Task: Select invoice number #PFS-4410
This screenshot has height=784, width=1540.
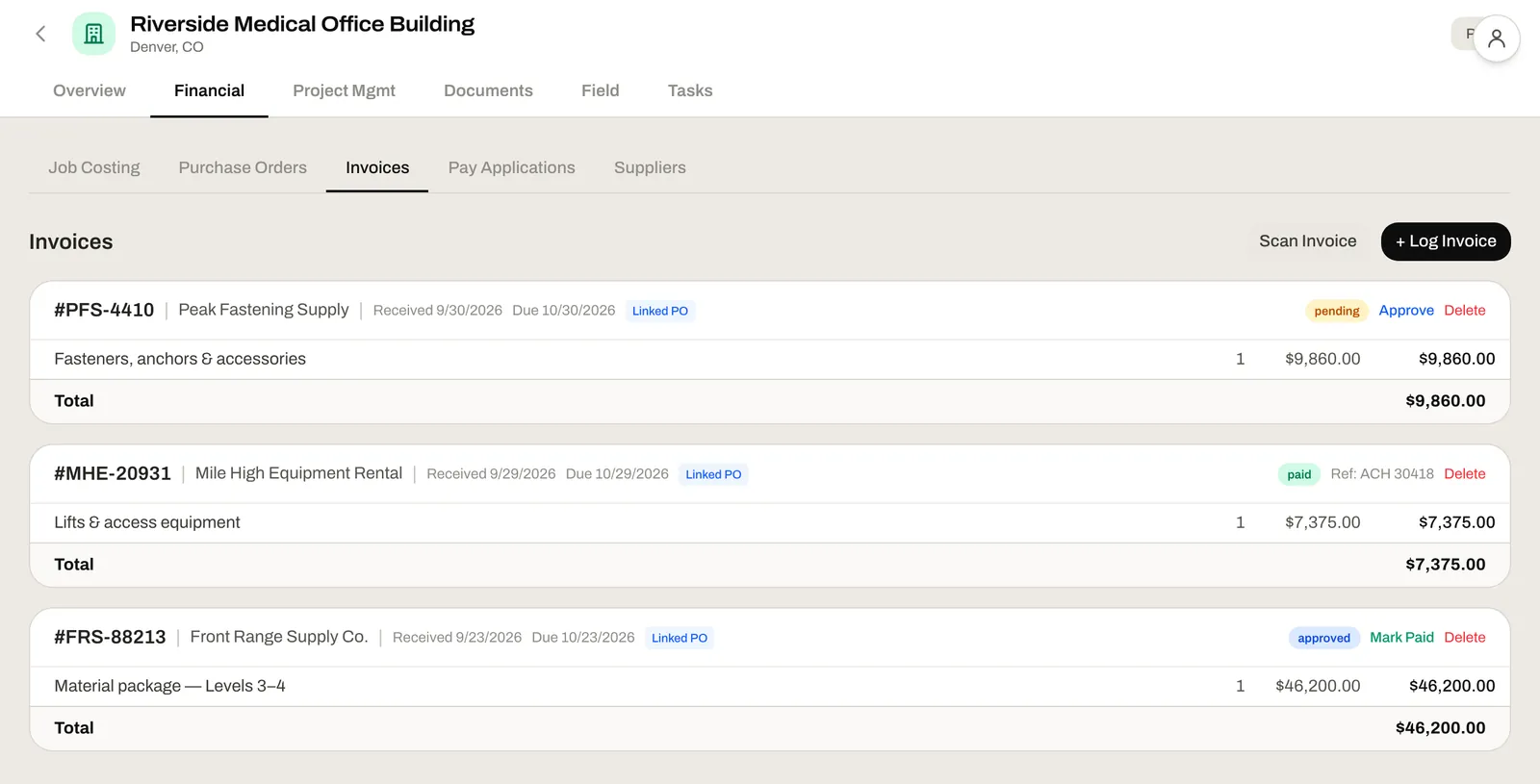Action: (104, 310)
